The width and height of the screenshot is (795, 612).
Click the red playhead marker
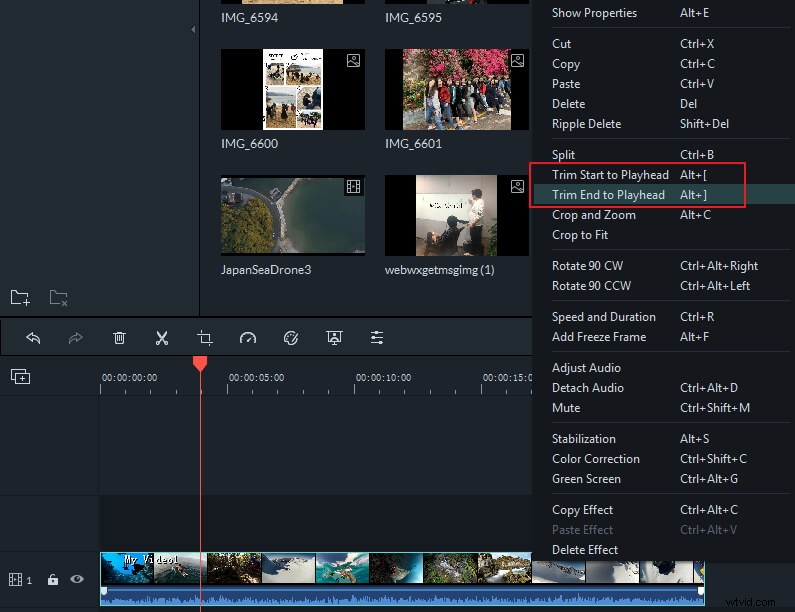[x=200, y=363]
